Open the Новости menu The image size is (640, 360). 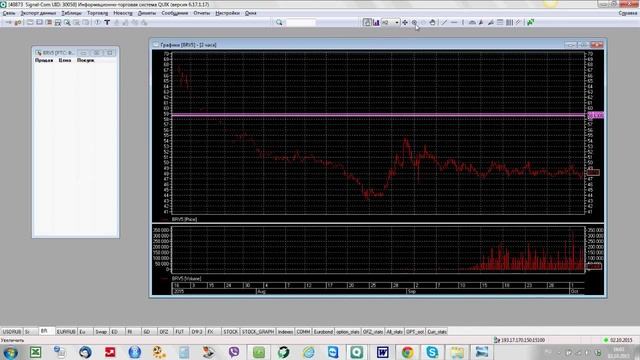[x=122, y=13]
